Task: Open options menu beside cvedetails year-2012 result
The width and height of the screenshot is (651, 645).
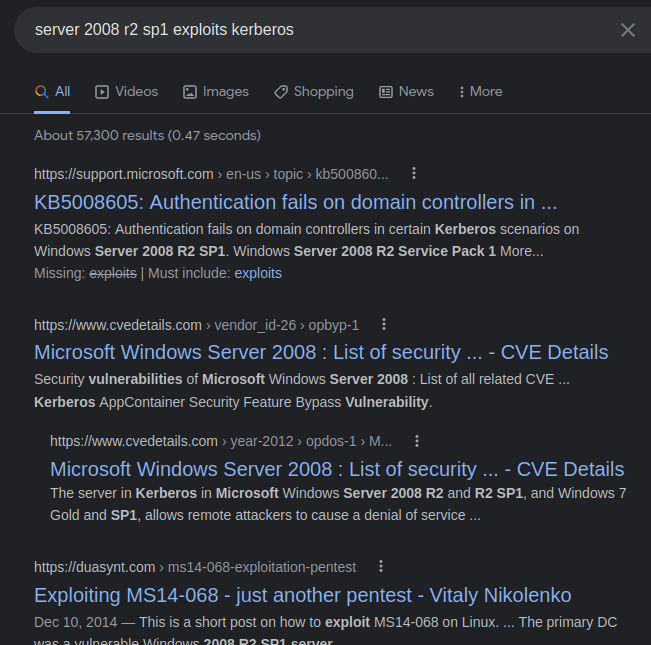Action: click(x=418, y=441)
